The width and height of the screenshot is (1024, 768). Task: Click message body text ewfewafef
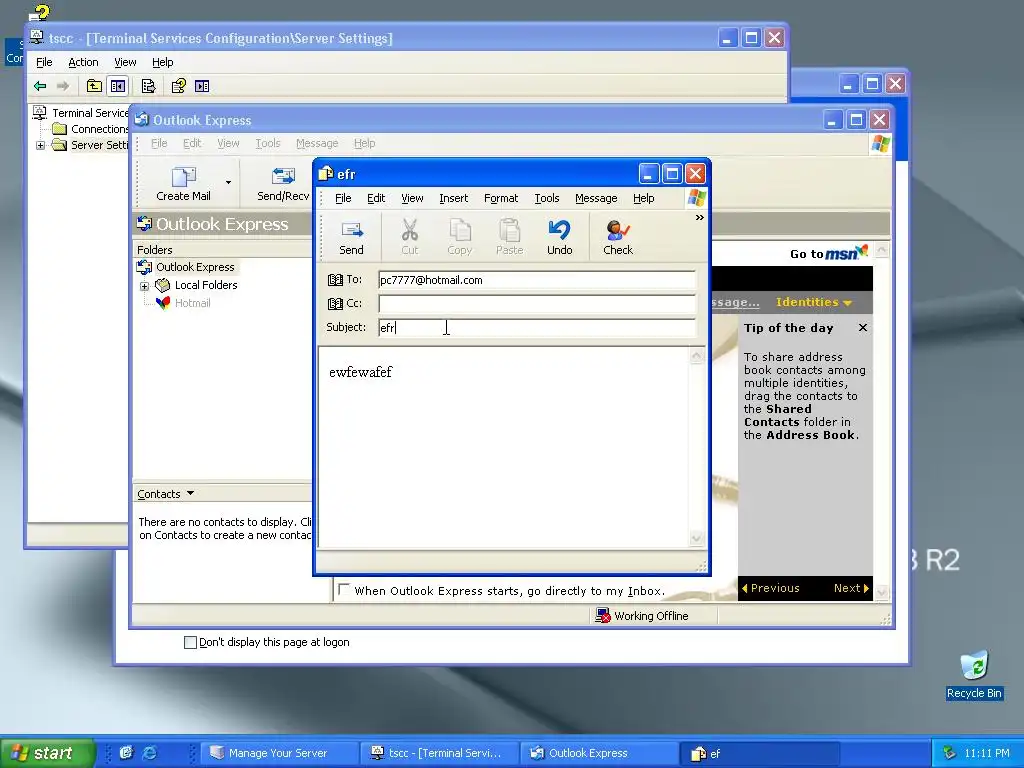(360, 372)
